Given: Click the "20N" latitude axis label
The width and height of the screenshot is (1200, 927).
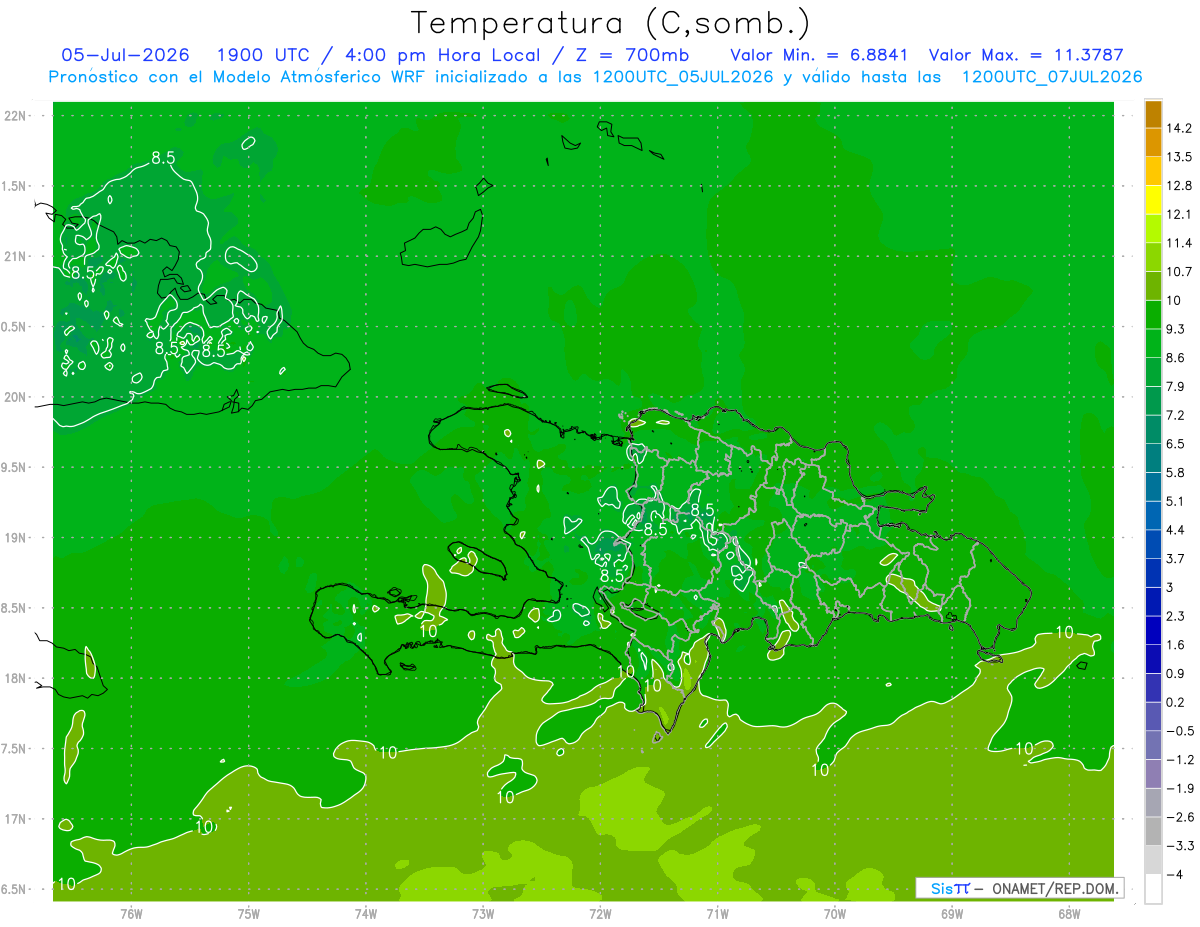Looking at the screenshot, I should tap(15, 397).
